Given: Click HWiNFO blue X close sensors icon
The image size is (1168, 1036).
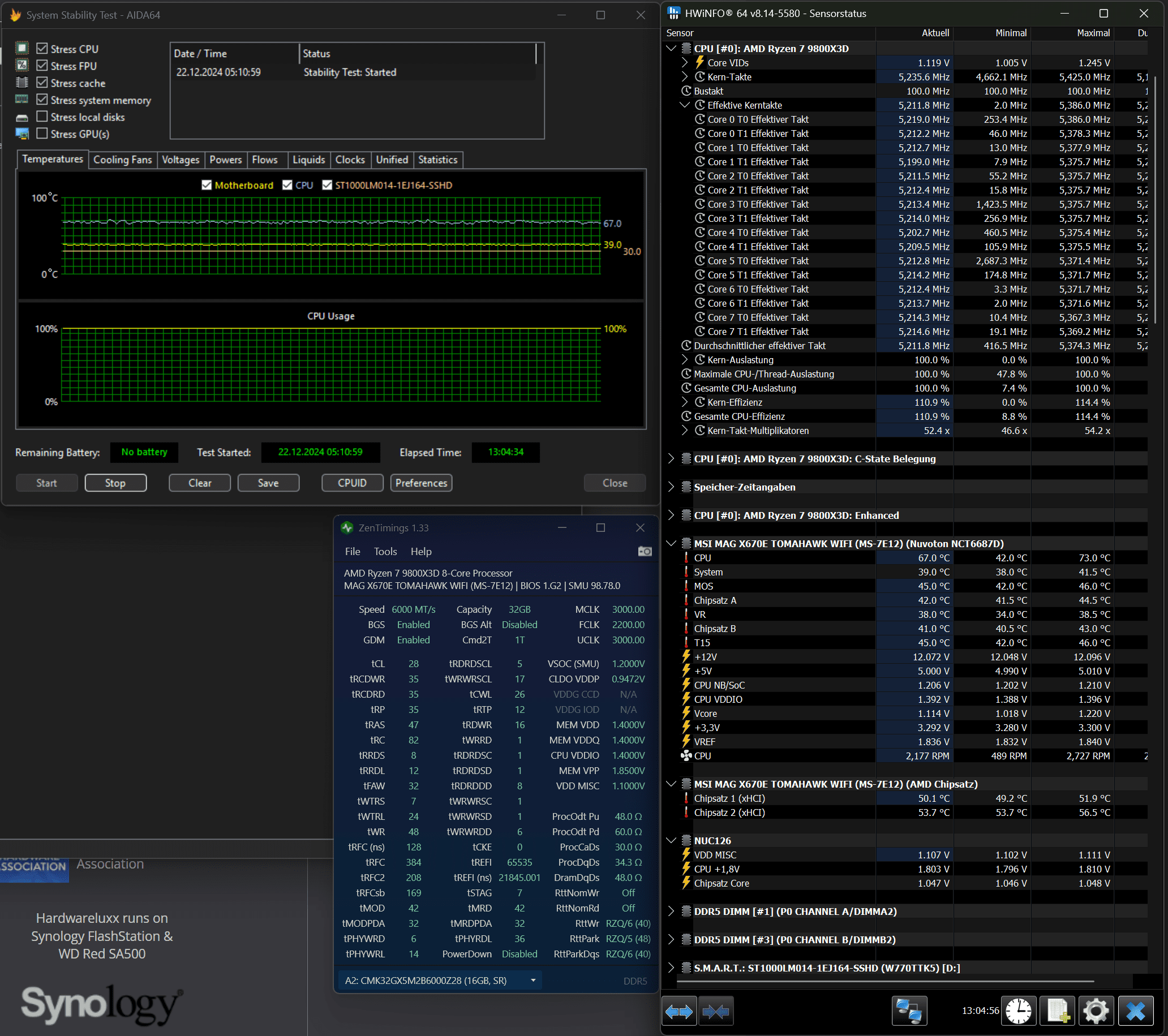Looking at the screenshot, I should [1135, 1012].
